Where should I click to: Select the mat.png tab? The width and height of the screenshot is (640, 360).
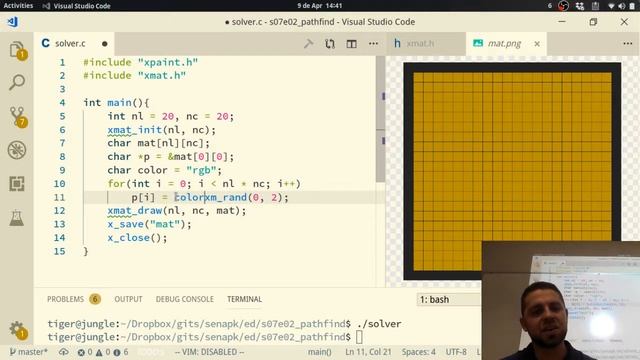[506, 43]
